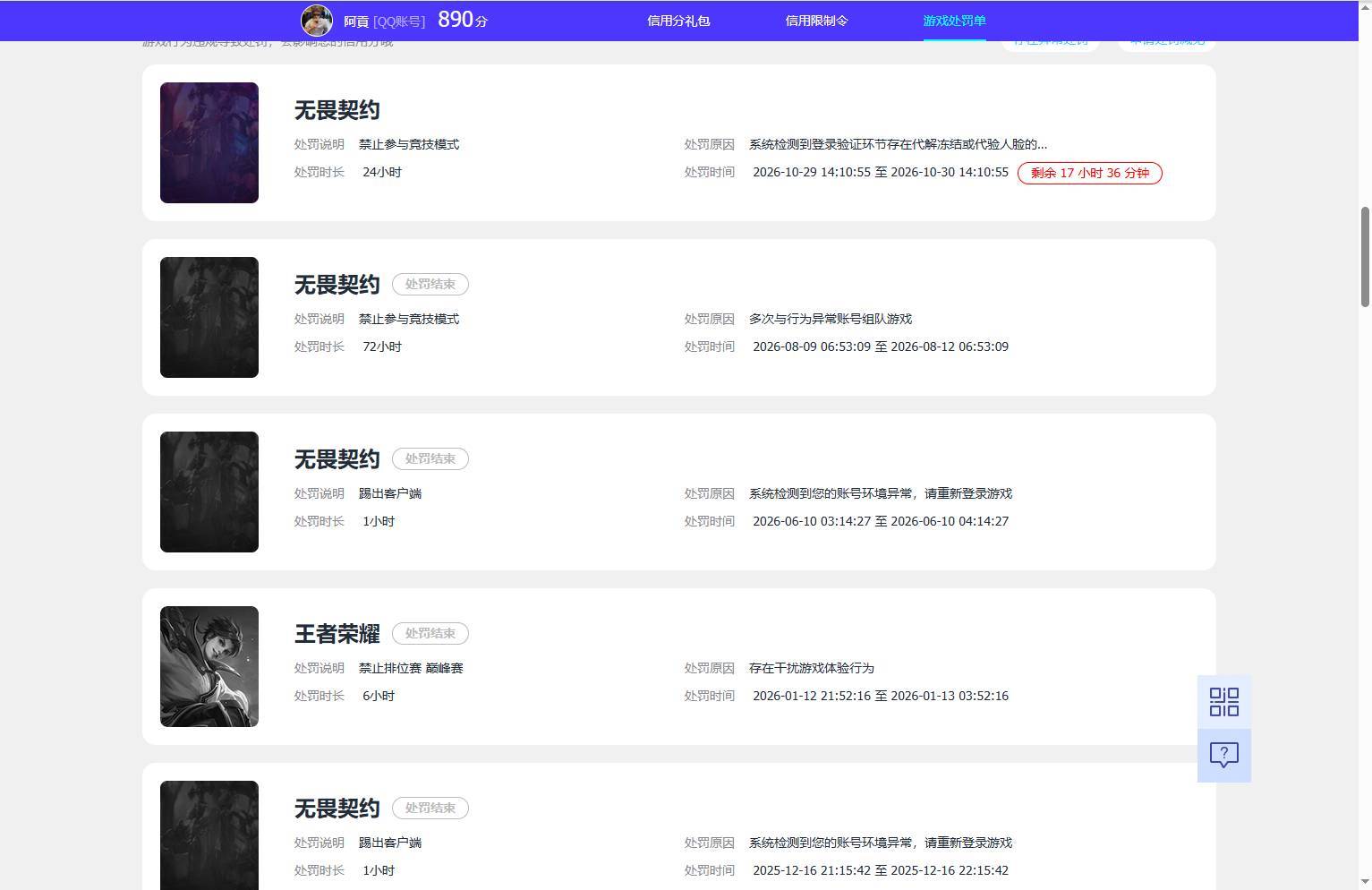Screen dimensions: 1372x890
Task: Open the 王者荣耀 penalty thumbnail
Action: (x=209, y=666)
